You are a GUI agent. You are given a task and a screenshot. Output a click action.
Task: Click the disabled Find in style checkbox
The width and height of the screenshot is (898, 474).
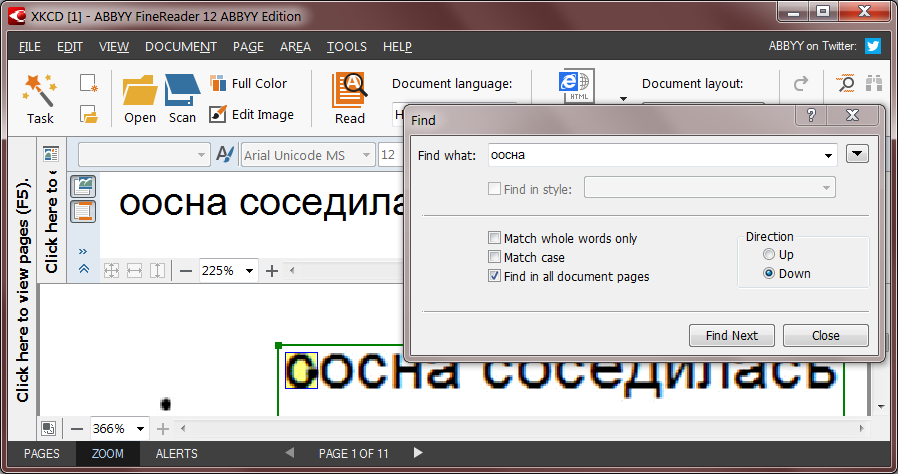494,188
